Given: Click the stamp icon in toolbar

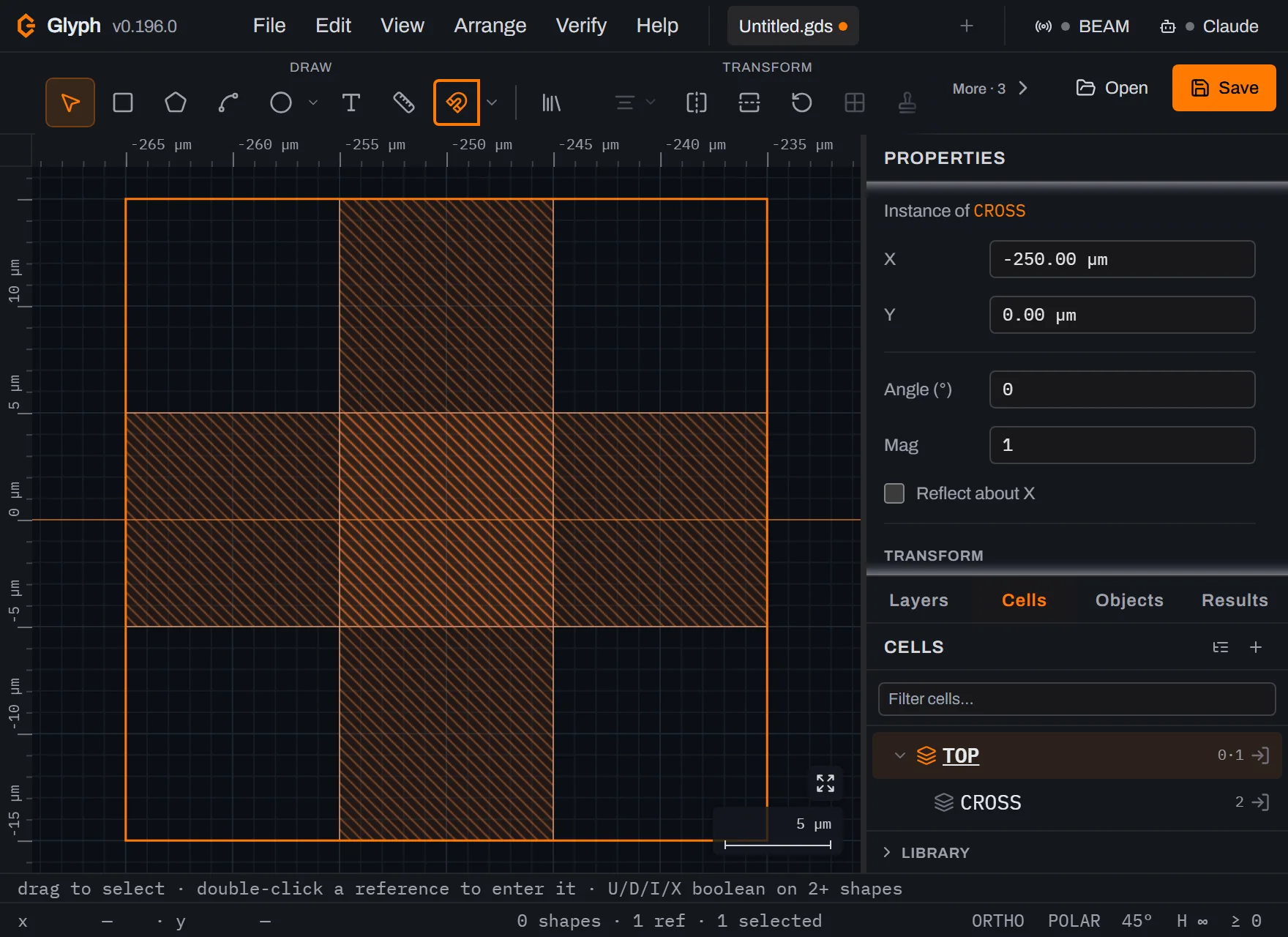Looking at the screenshot, I should tap(907, 102).
